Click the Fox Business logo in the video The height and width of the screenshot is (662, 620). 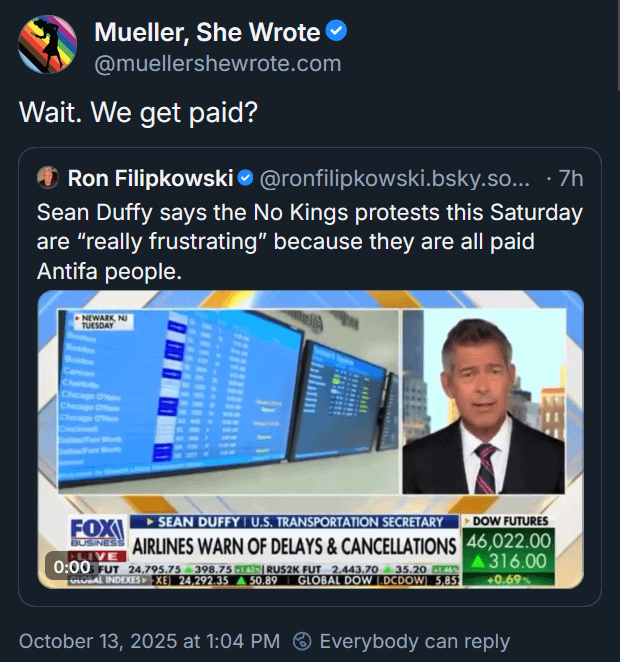pyautogui.click(x=97, y=530)
